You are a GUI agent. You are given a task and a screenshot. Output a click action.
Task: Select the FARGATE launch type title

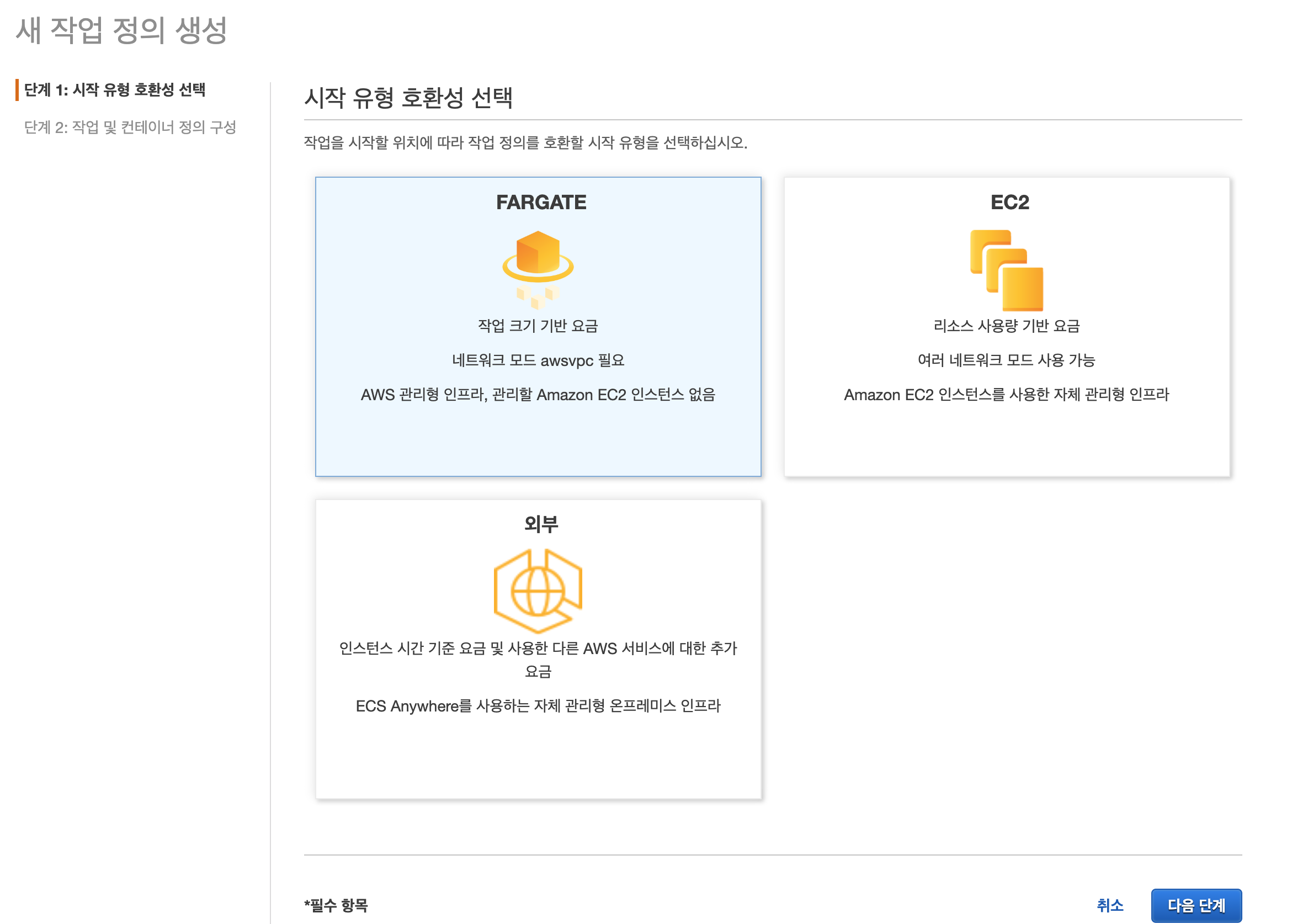point(541,202)
